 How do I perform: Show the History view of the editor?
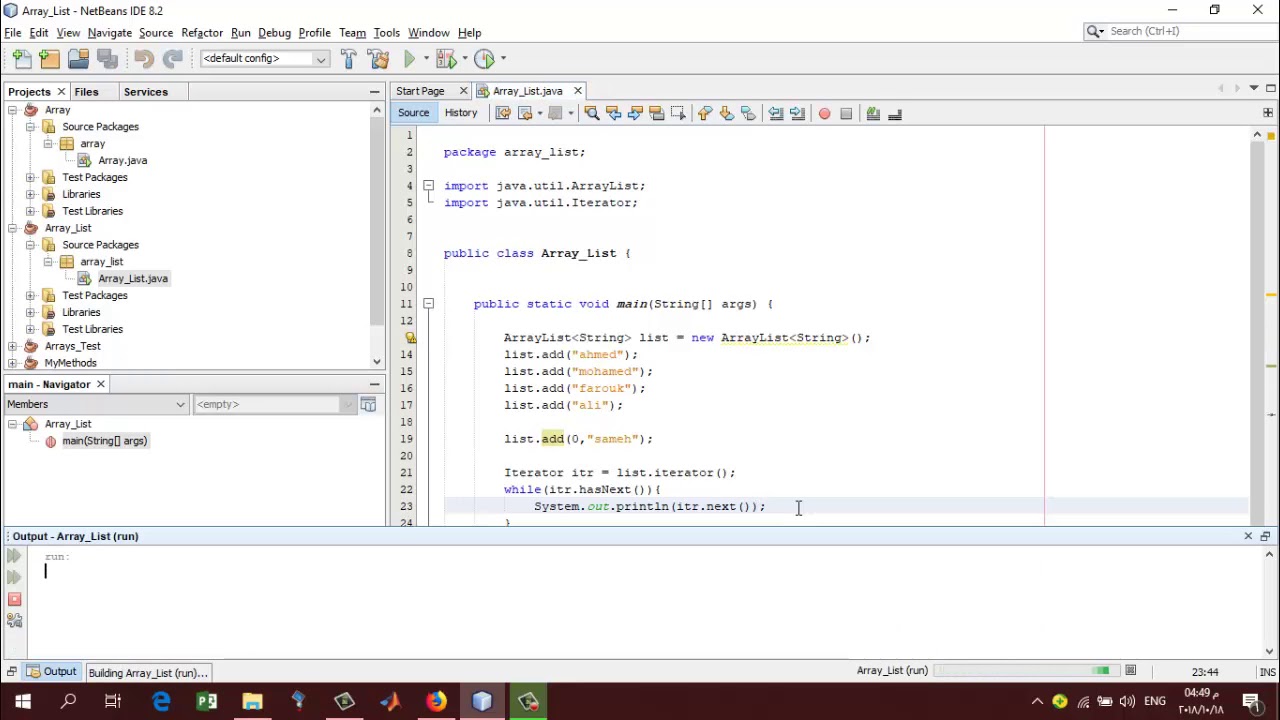461,113
